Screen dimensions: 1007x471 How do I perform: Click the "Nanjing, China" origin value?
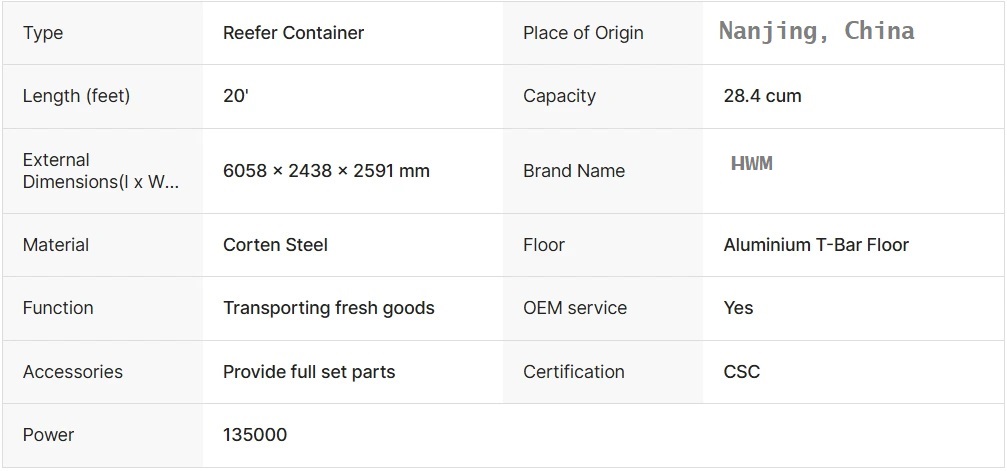816,31
